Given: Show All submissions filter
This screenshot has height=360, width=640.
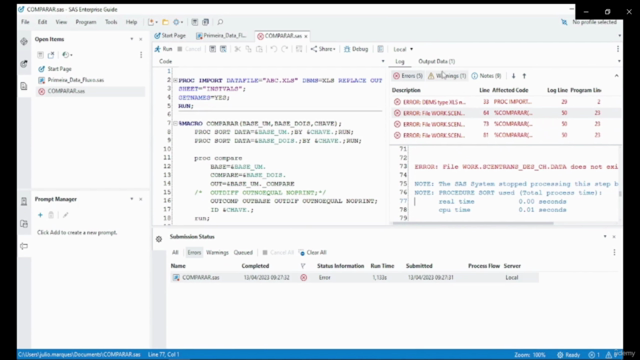Looking at the screenshot, I should coord(175,253).
